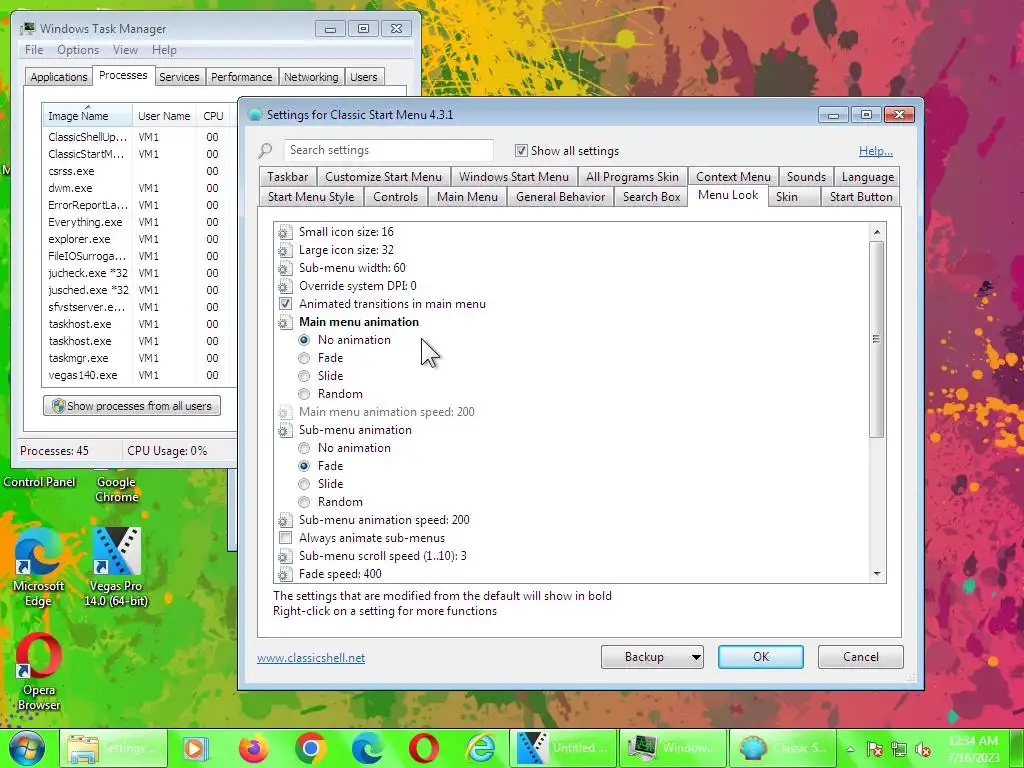Viewport: 1024px width, 768px height.
Task: Select Fade for main menu animation
Action: [x=304, y=359]
